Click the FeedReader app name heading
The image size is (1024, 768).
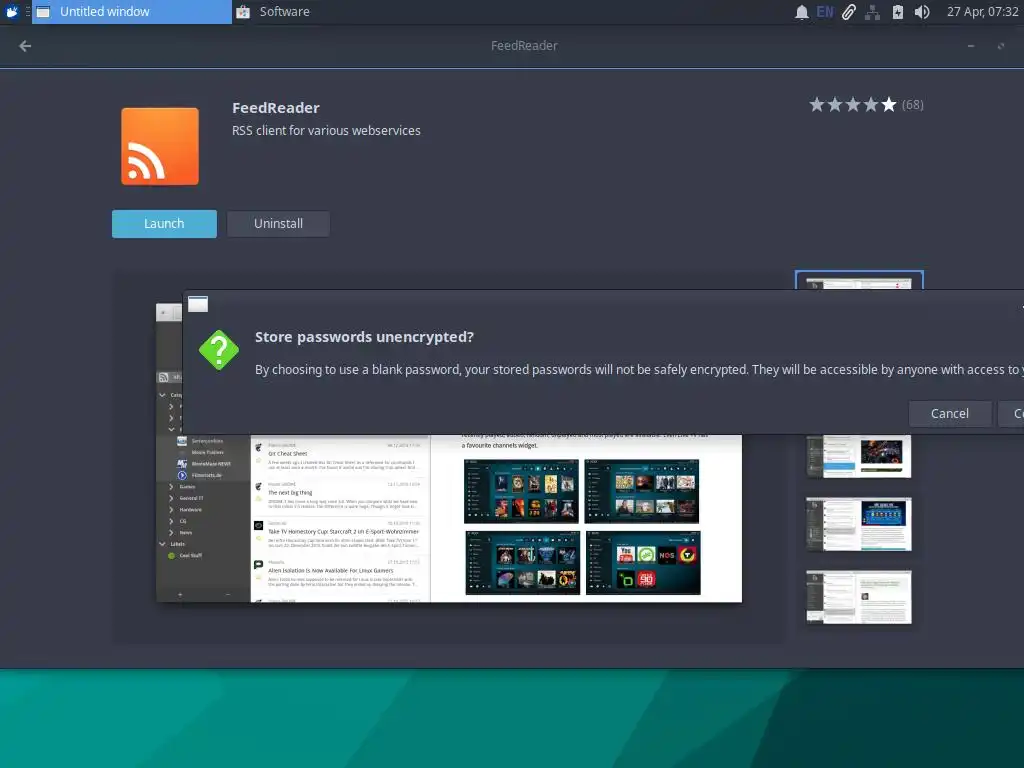click(276, 108)
